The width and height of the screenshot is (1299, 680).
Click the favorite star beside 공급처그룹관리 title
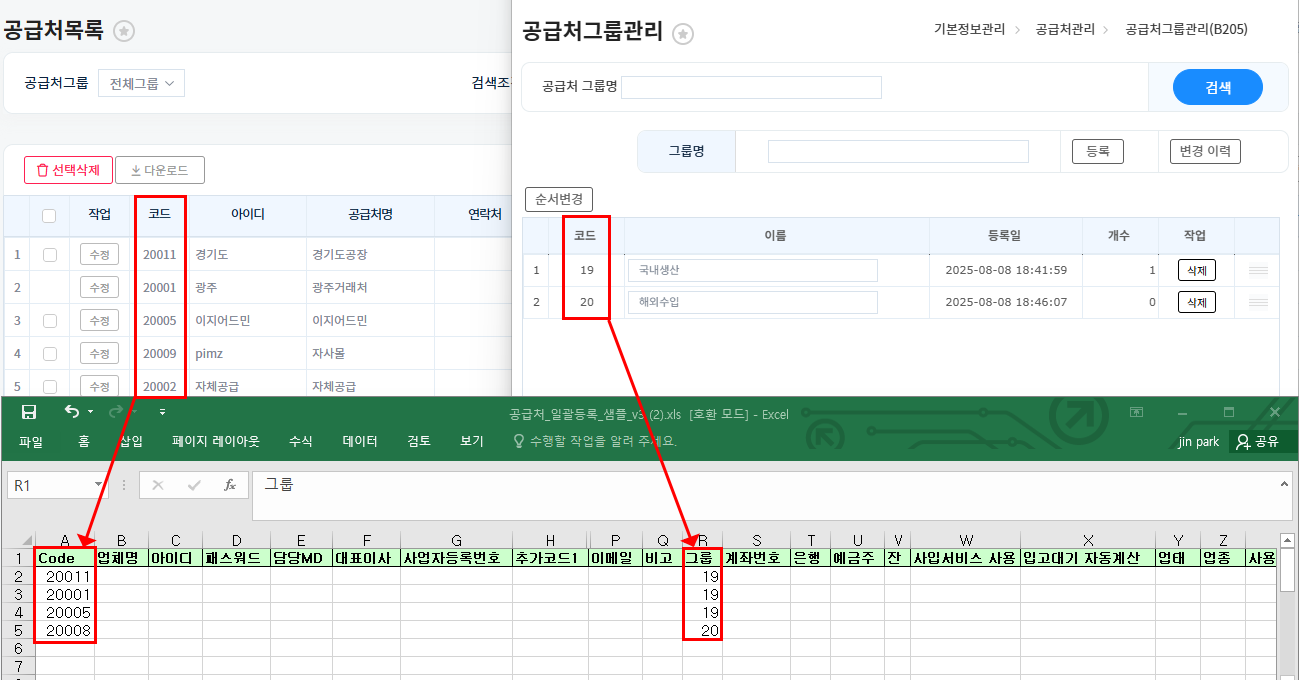pyautogui.click(x=683, y=34)
